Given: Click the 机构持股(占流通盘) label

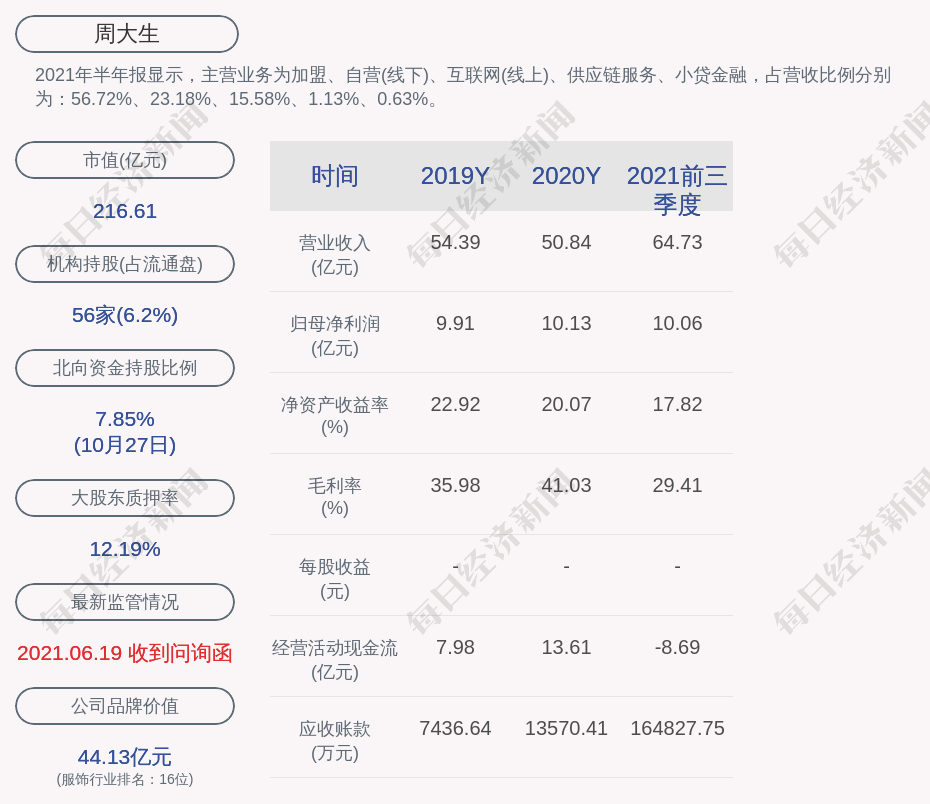Looking at the screenshot, I should click(125, 264).
